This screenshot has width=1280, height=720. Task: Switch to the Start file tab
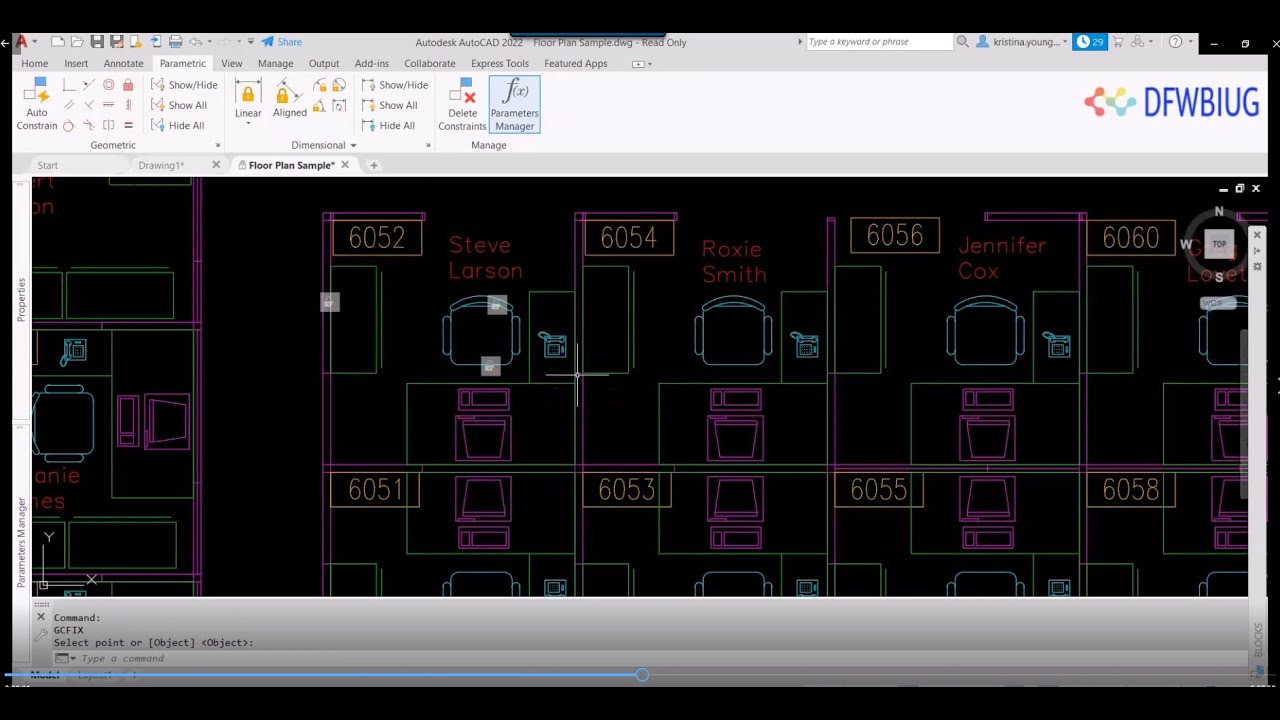(47, 165)
